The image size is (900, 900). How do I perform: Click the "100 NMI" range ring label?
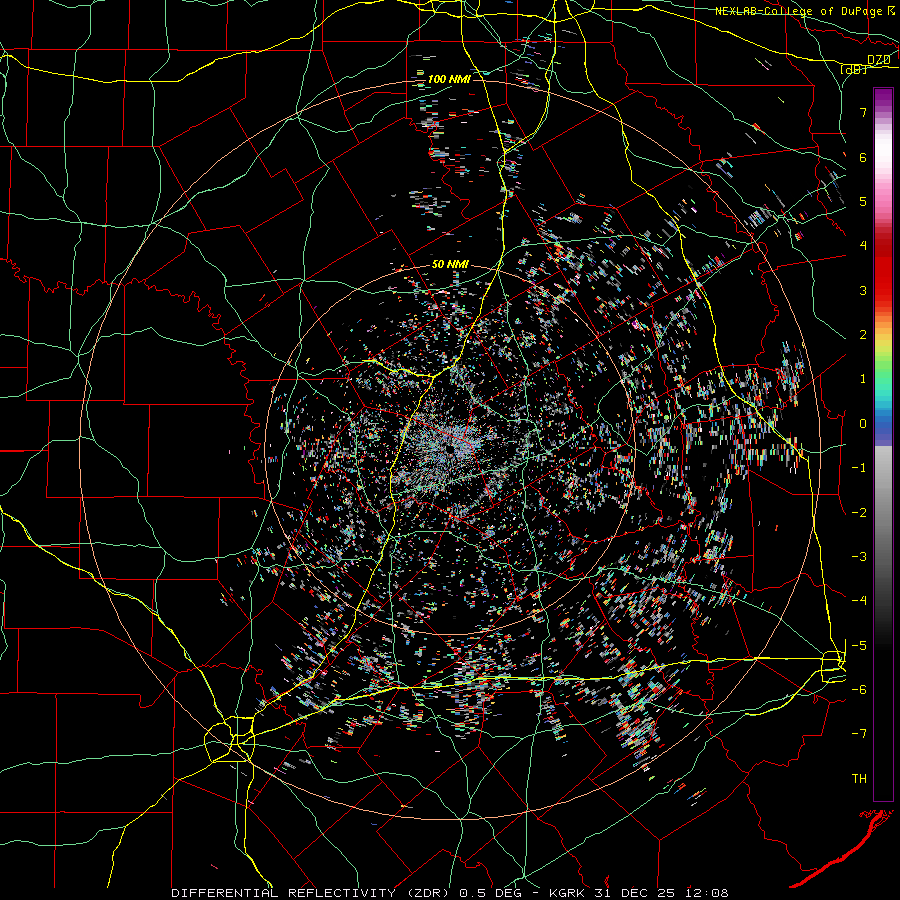pyautogui.click(x=449, y=79)
